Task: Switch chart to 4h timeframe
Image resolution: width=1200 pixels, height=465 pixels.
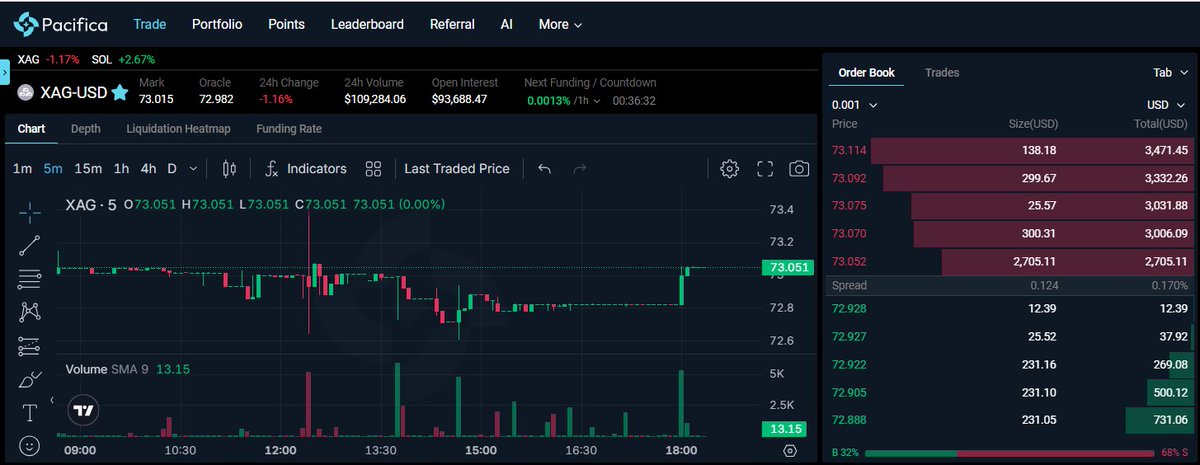Action: click(148, 169)
